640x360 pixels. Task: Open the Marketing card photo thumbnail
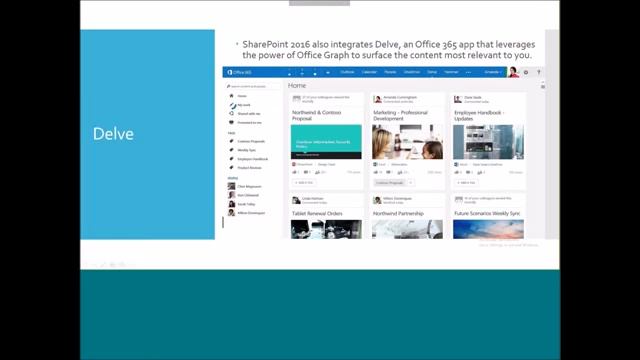coord(407,142)
